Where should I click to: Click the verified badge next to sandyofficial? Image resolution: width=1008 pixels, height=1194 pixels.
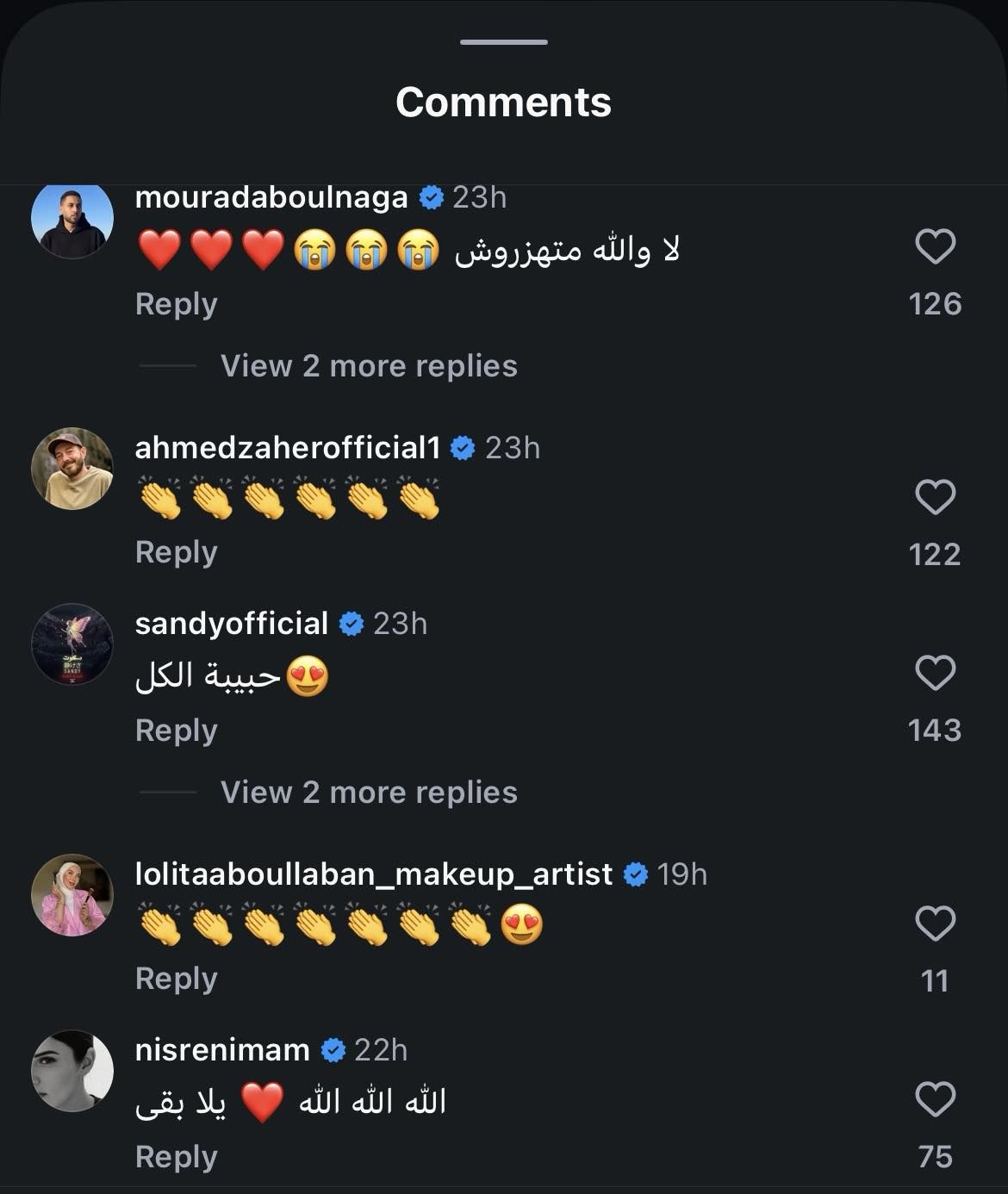[352, 623]
